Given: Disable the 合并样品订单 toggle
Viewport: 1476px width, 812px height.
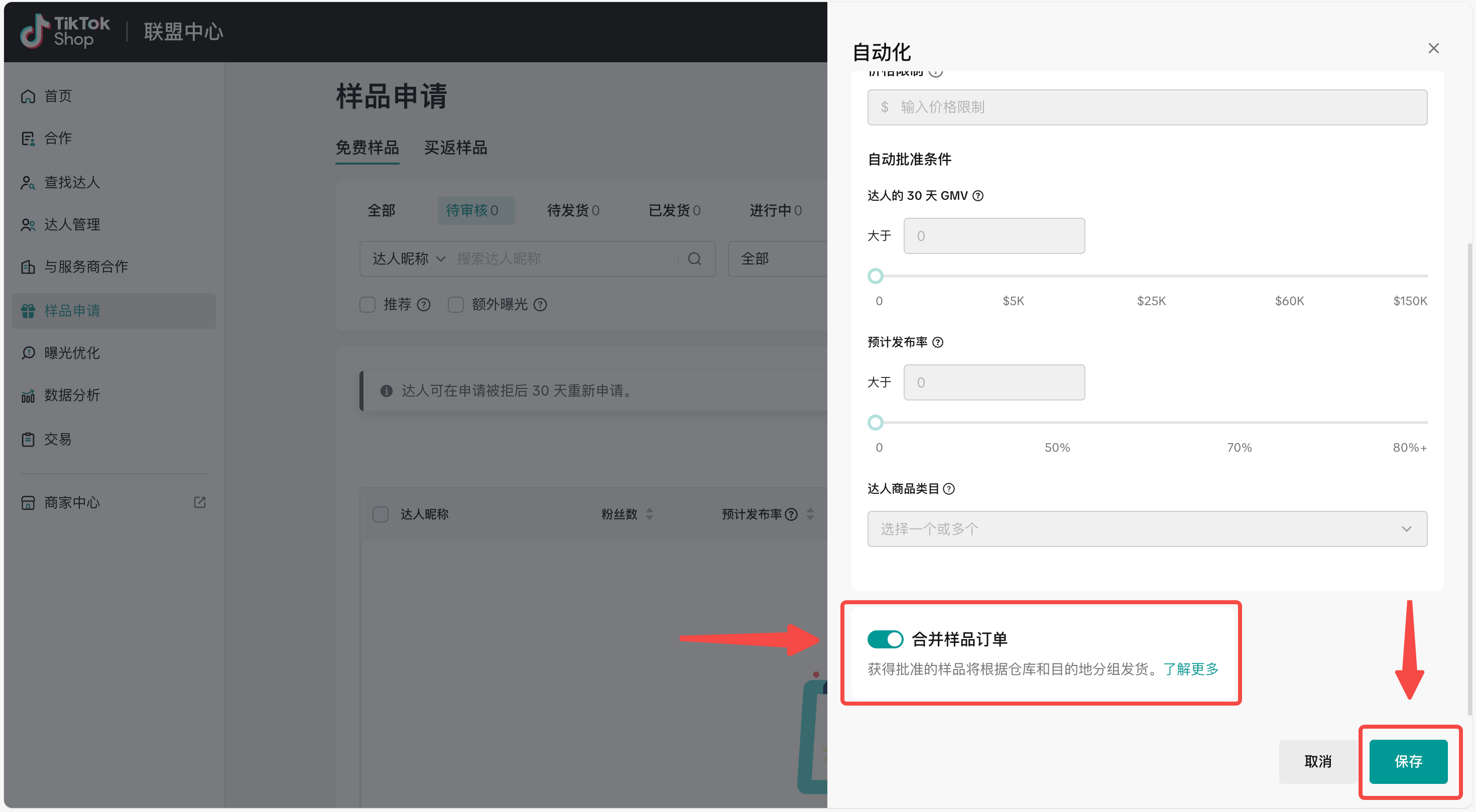Looking at the screenshot, I should [885, 639].
